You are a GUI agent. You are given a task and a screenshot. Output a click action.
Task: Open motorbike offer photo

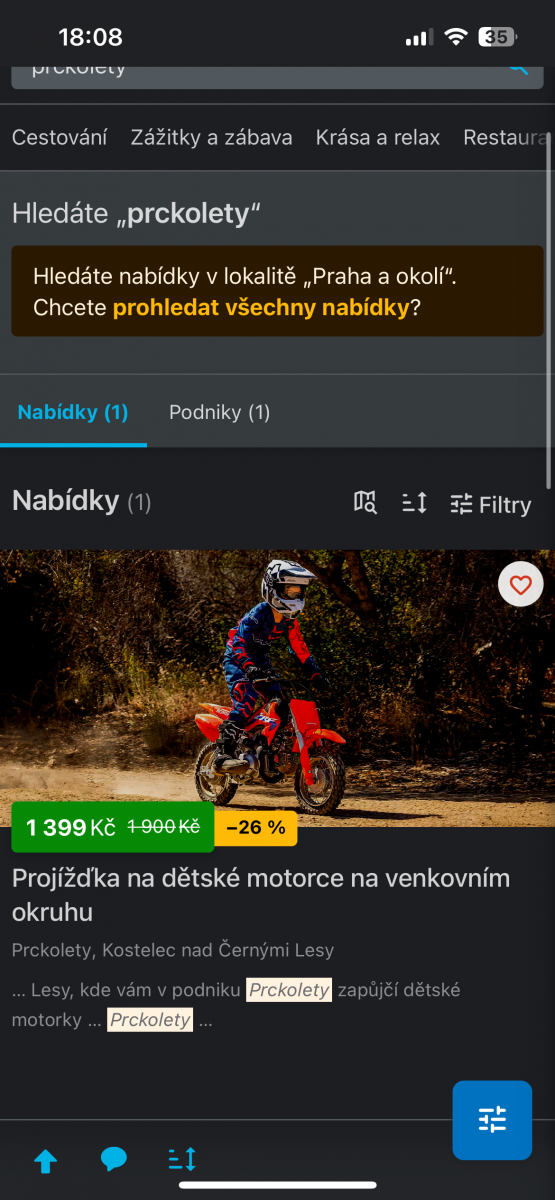point(277,688)
